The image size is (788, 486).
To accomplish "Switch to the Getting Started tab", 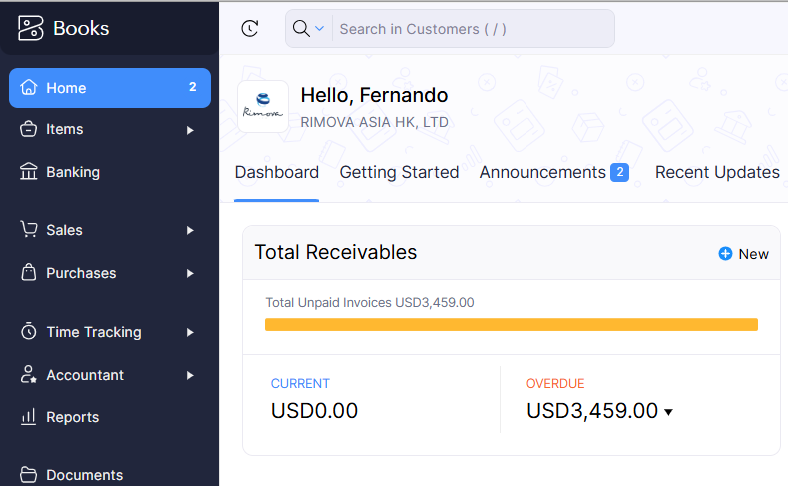I will pos(399,172).
